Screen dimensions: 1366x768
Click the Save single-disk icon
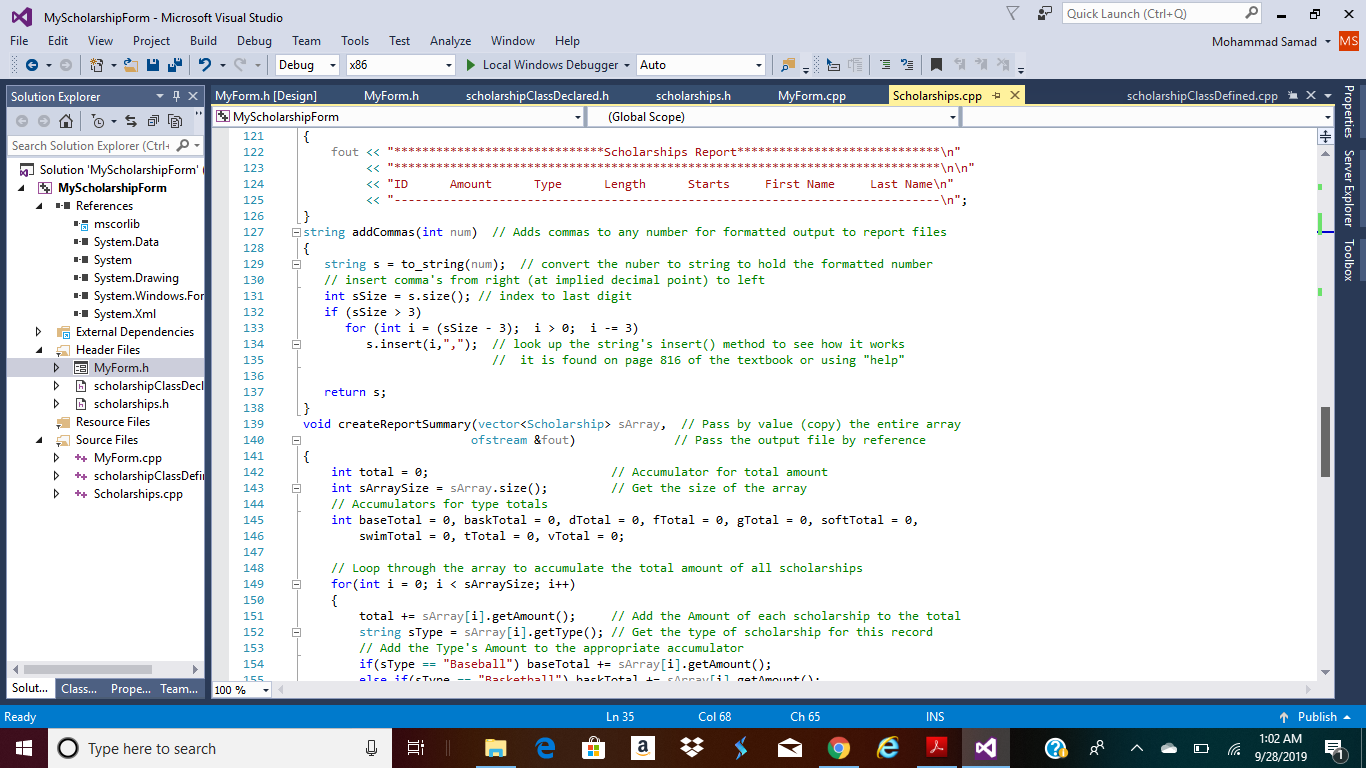[x=153, y=65]
